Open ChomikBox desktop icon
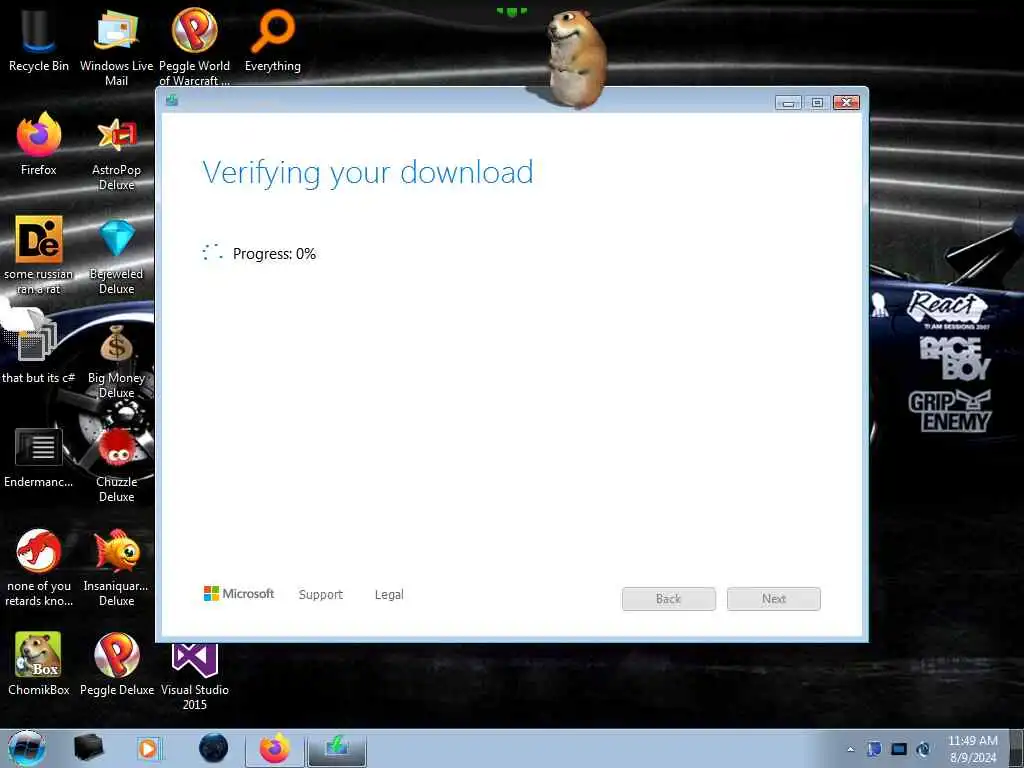 click(x=39, y=663)
